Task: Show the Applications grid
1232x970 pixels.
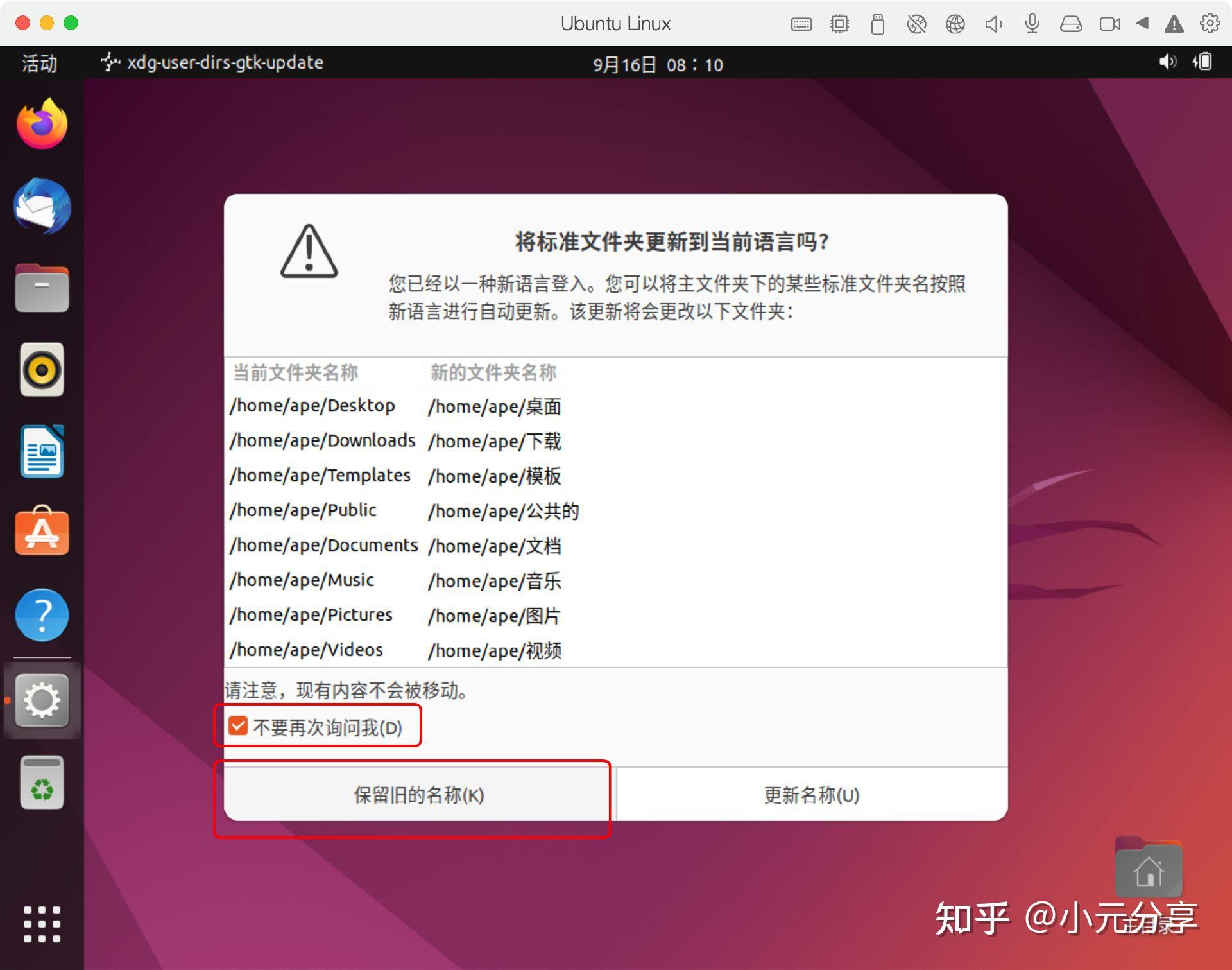Action: 41,923
